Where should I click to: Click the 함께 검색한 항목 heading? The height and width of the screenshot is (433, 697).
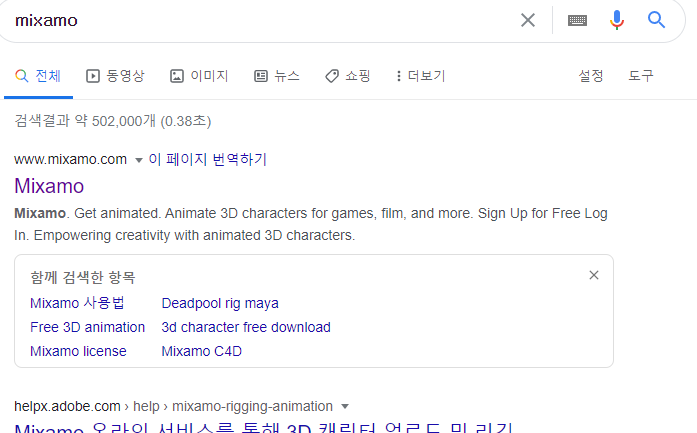coord(83,277)
